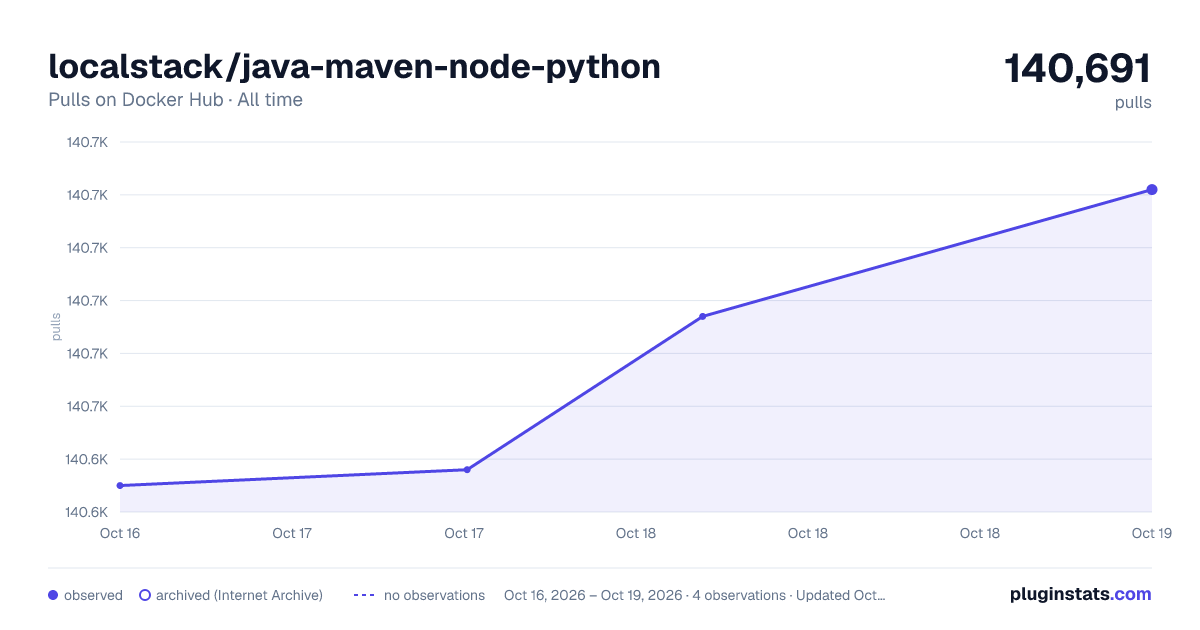The width and height of the screenshot is (1200, 630).
Task: Select the Oct 19 endpoint data marker
Action: [1152, 189]
